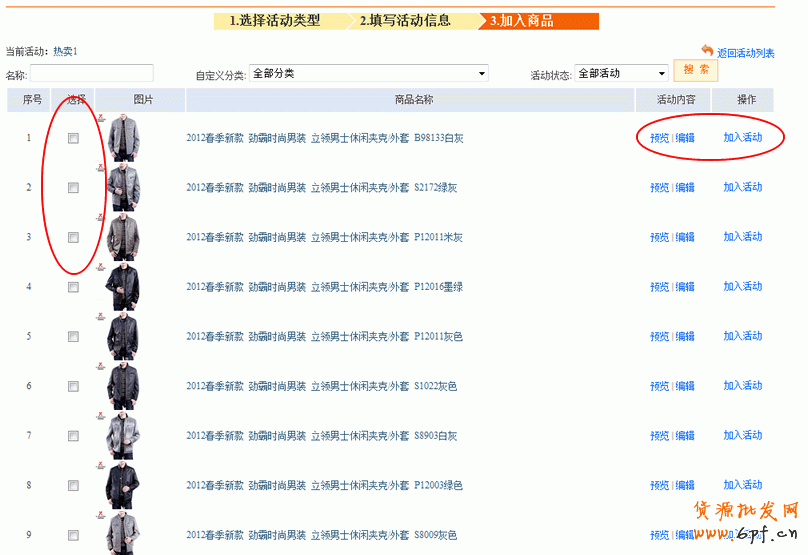The width and height of the screenshot is (808, 555).
Task: Select the checkbox for row 8
Action: coord(73,485)
